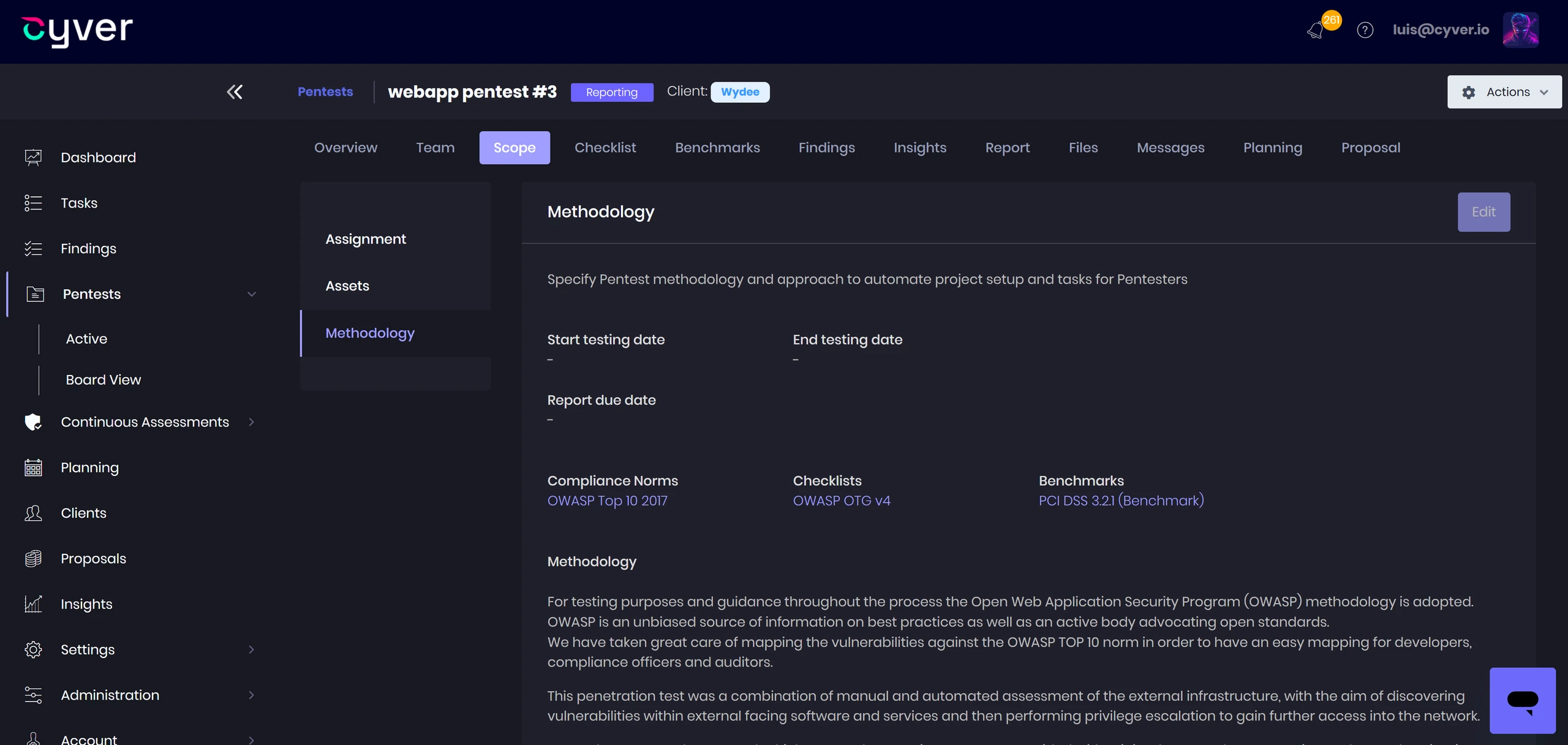Image resolution: width=1568 pixels, height=745 pixels.
Task: Click the Clients people icon in sidebar
Action: tap(33, 513)
